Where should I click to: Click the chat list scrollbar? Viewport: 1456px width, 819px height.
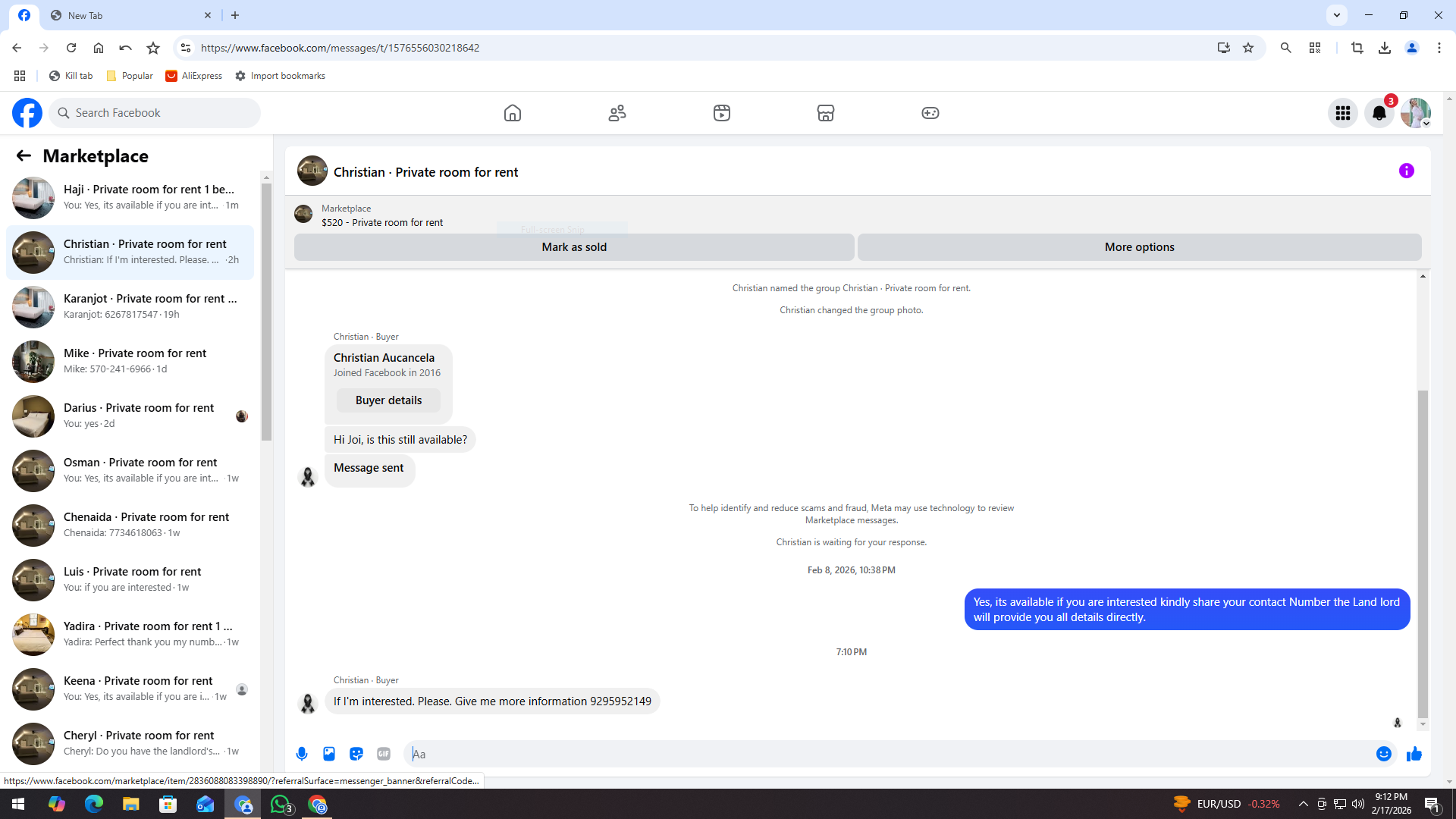[x=266, y=311]
